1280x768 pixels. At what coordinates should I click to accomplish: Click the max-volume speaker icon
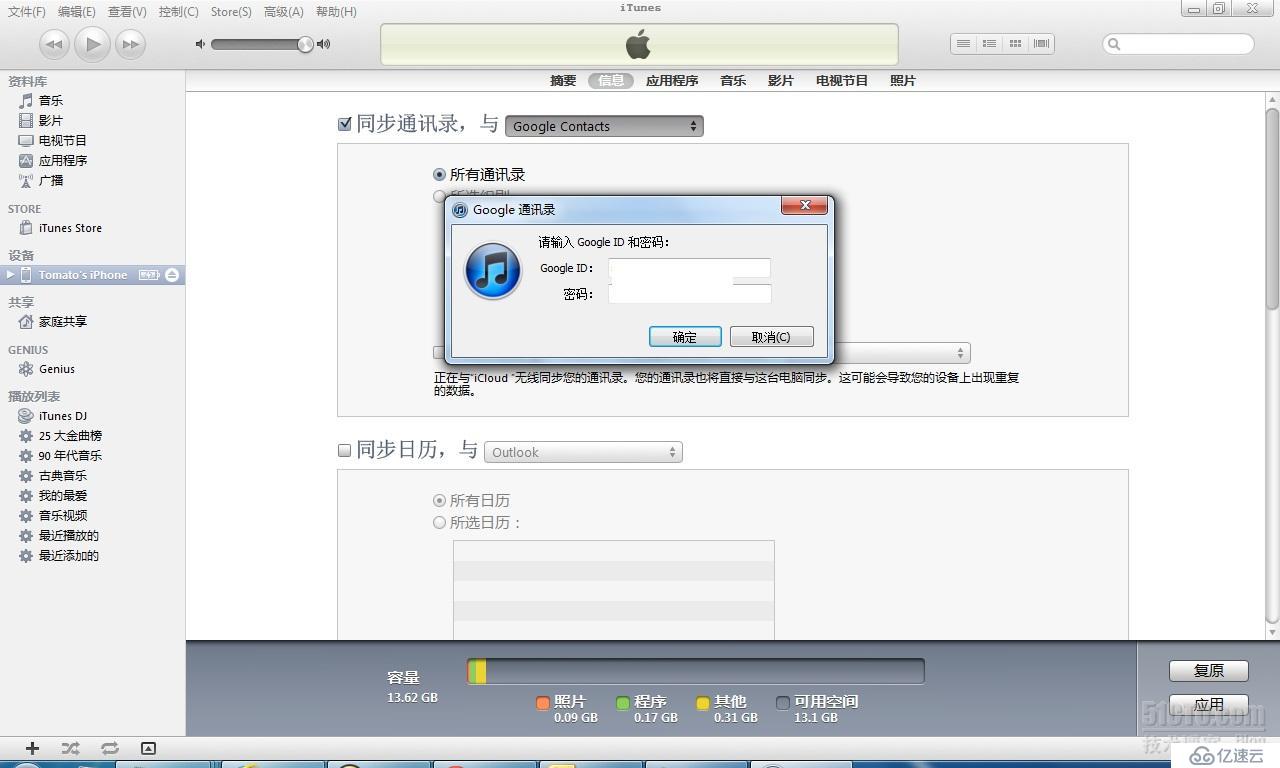click(x=323, y=44)
